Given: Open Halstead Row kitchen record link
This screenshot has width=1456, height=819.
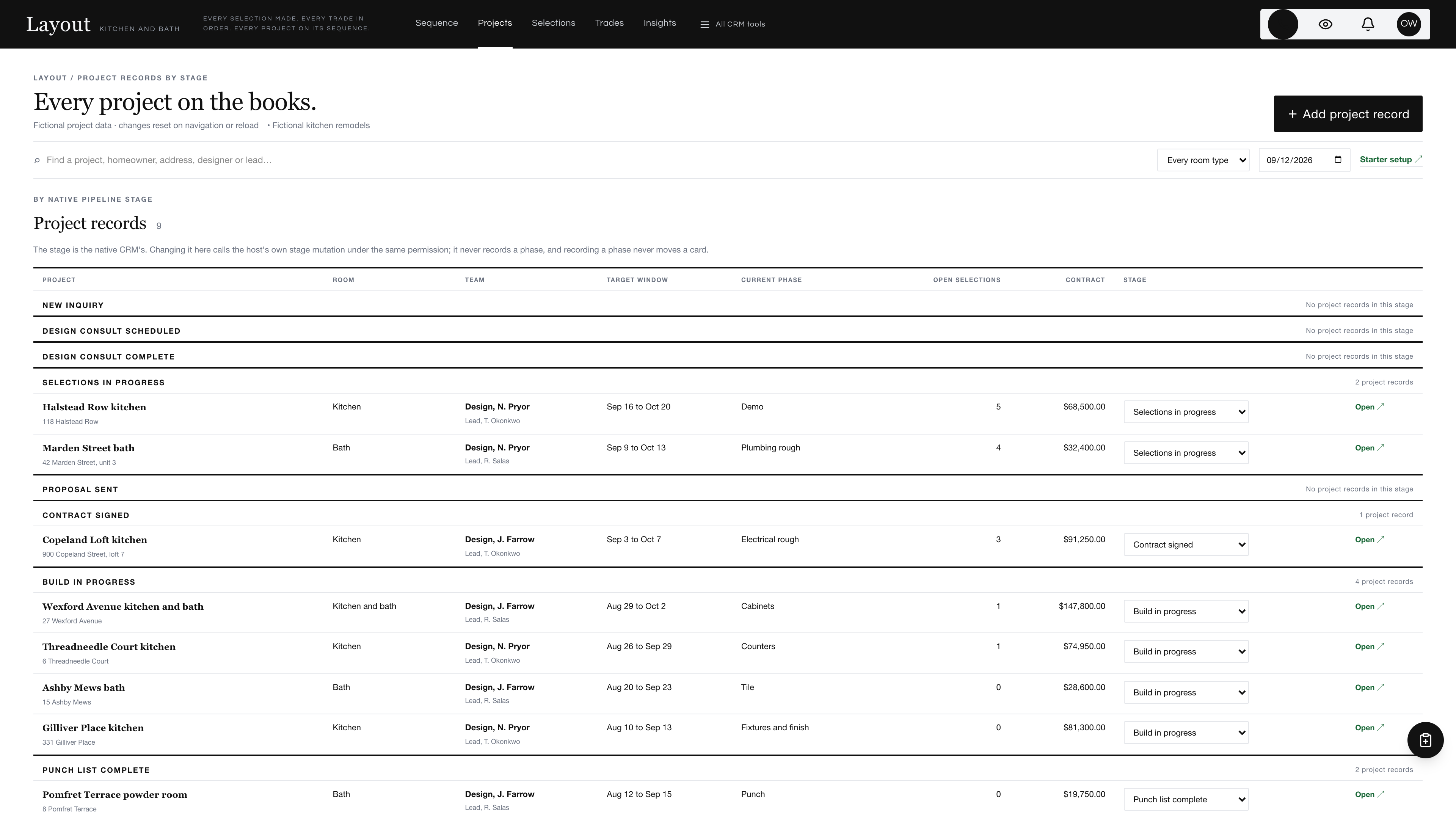Looking at the screenshot, I should [1369, 407].
